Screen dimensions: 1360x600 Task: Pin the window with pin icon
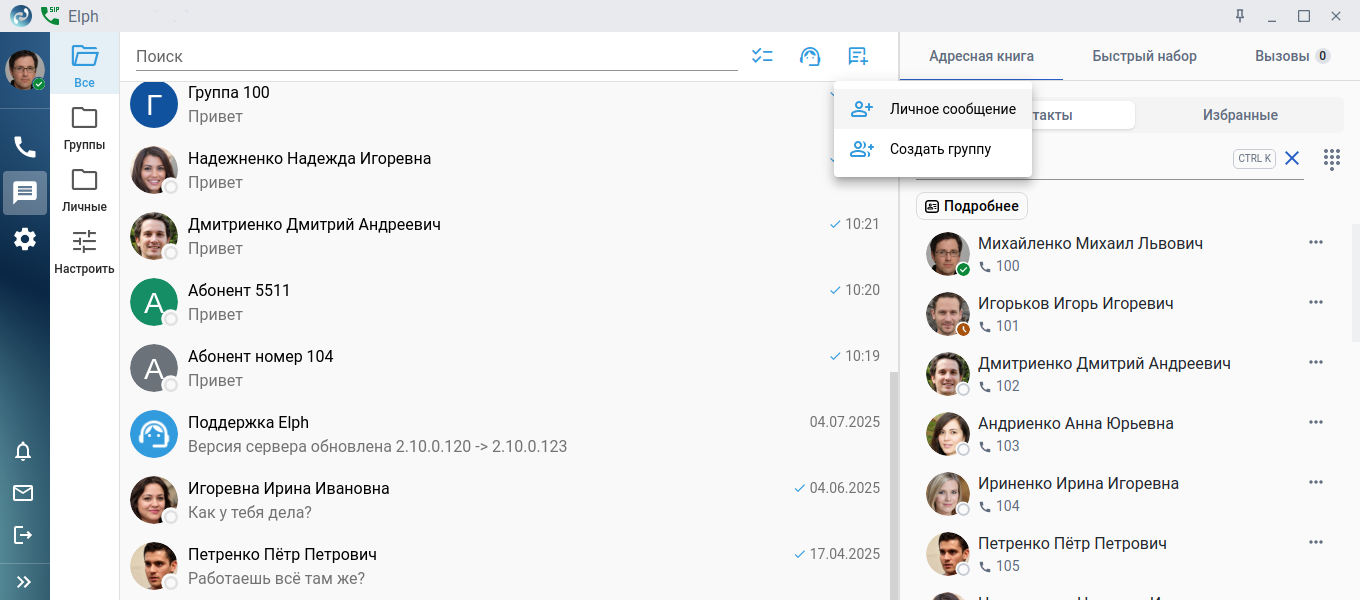(1240, 16)
